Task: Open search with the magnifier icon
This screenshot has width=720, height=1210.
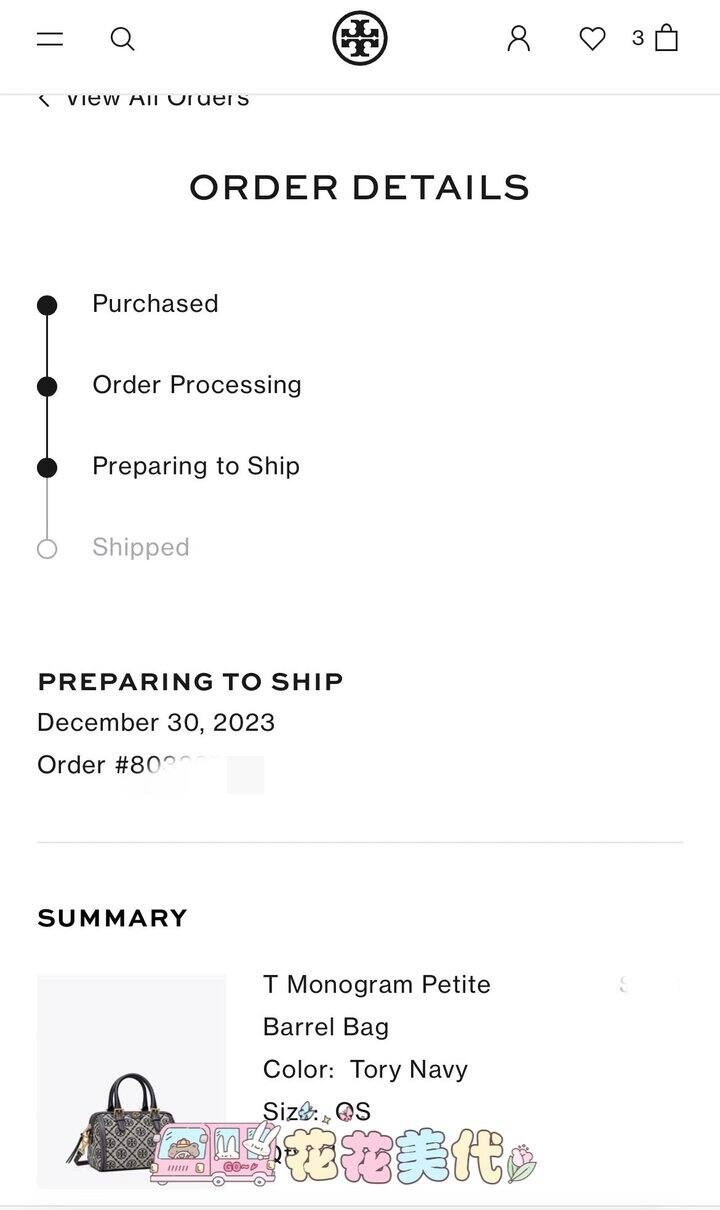Action: tap(122, 39)
